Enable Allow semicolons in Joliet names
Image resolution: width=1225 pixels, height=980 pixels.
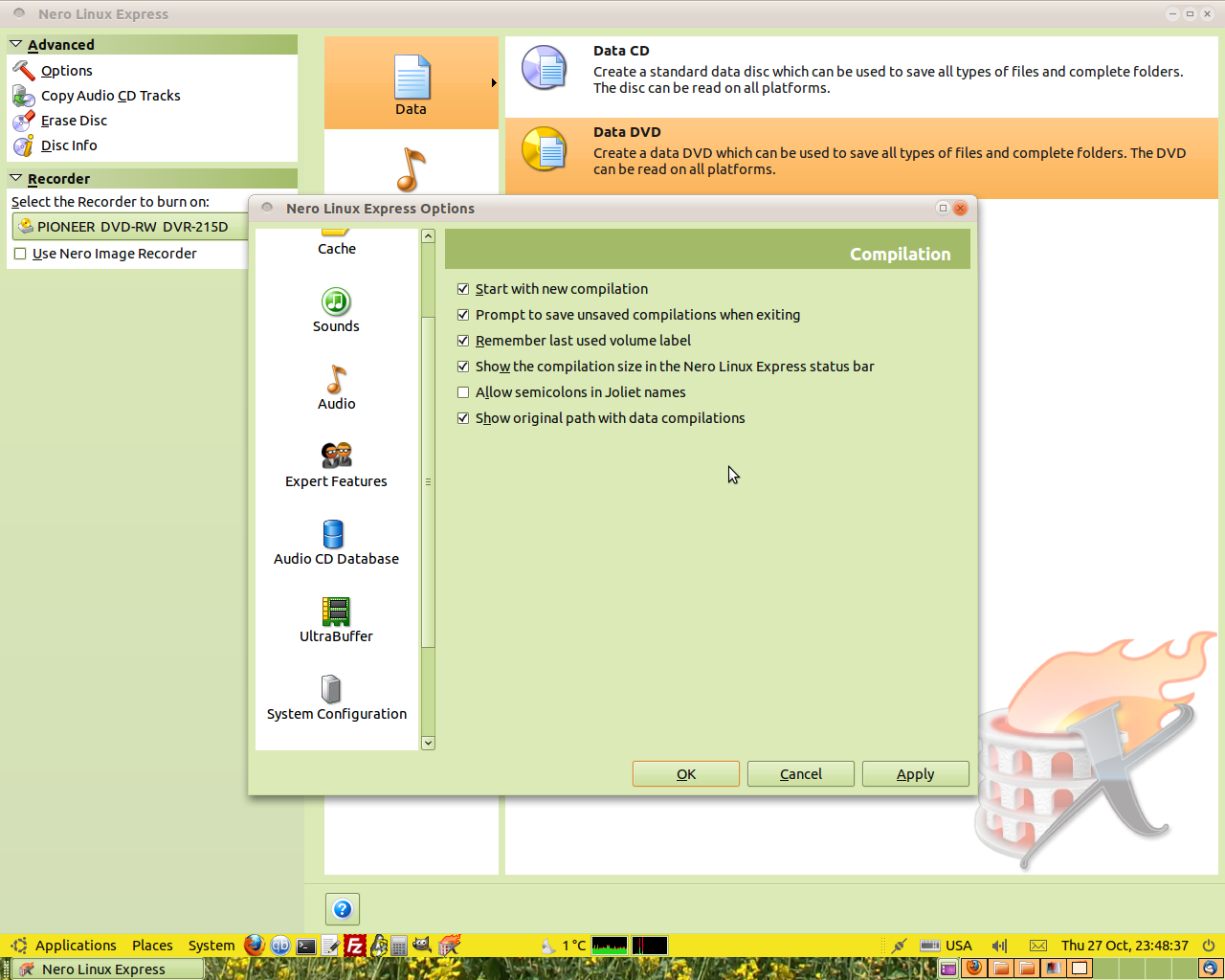[463, 392]
